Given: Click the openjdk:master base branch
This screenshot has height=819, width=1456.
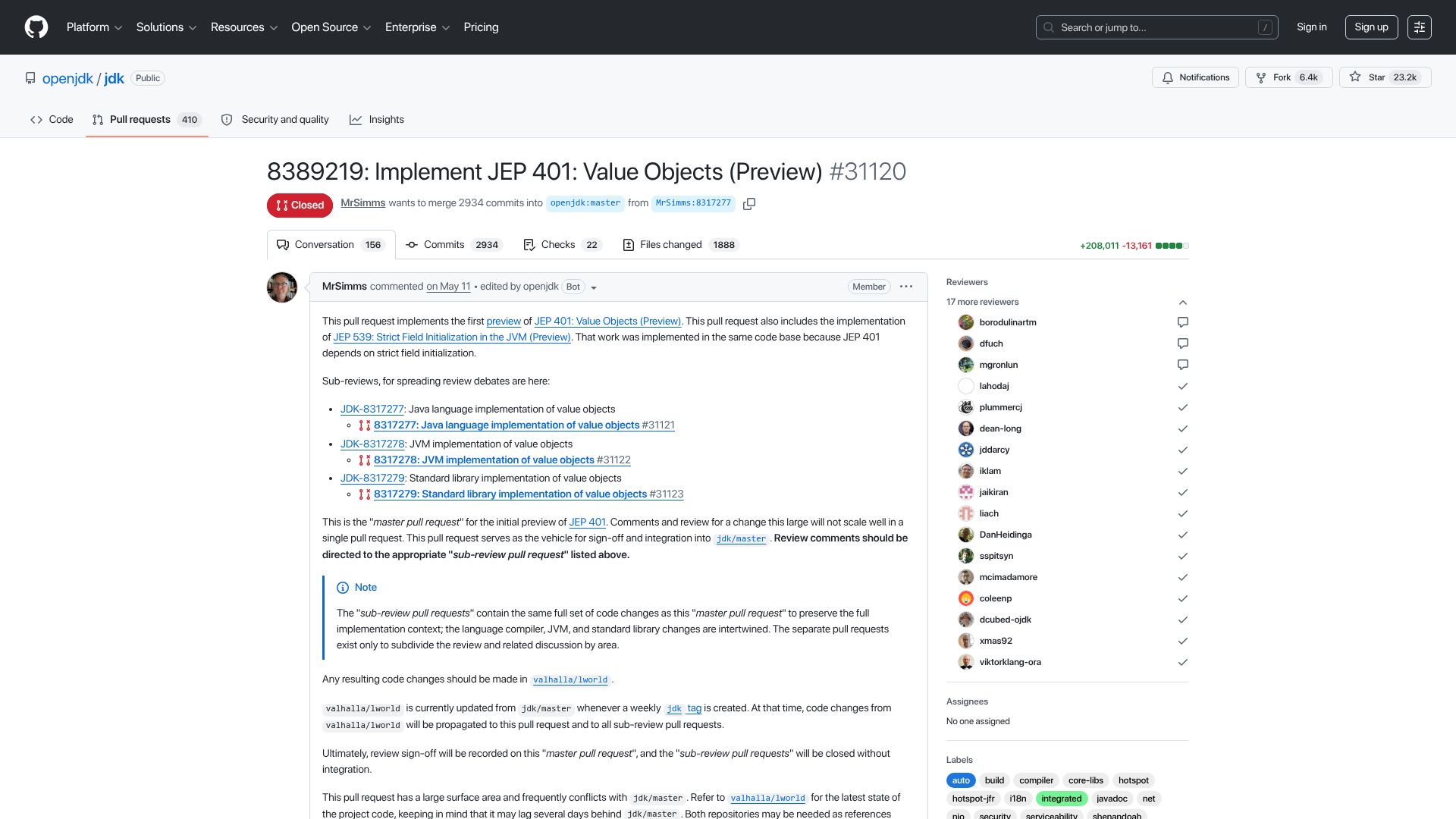Looking at the screenshot, I should tap(585, 203).
